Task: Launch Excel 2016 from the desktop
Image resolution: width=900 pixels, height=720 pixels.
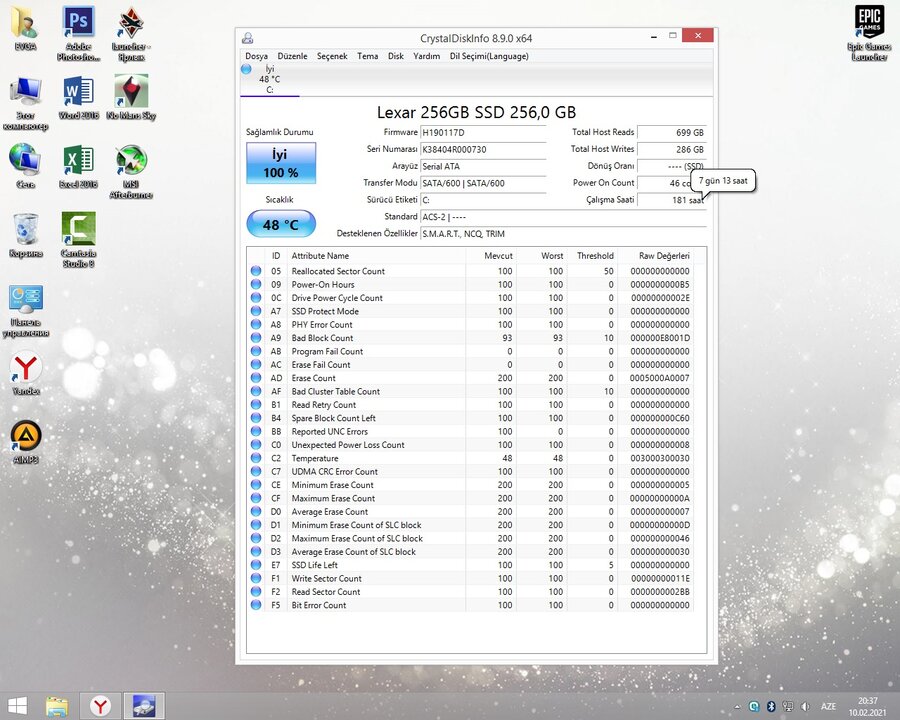Action: pos(78,162)
